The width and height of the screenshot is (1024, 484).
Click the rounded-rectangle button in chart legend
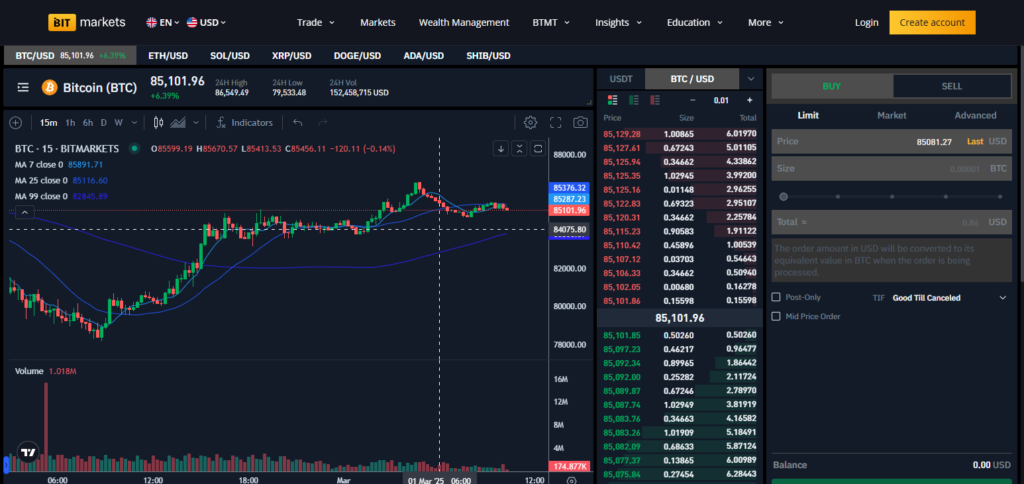click(537, 148)
